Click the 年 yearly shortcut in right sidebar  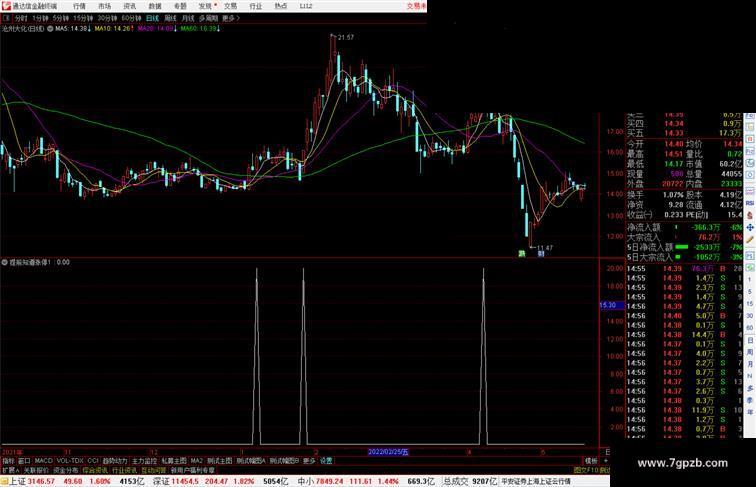pyautogui.click(x=750, y=412)
